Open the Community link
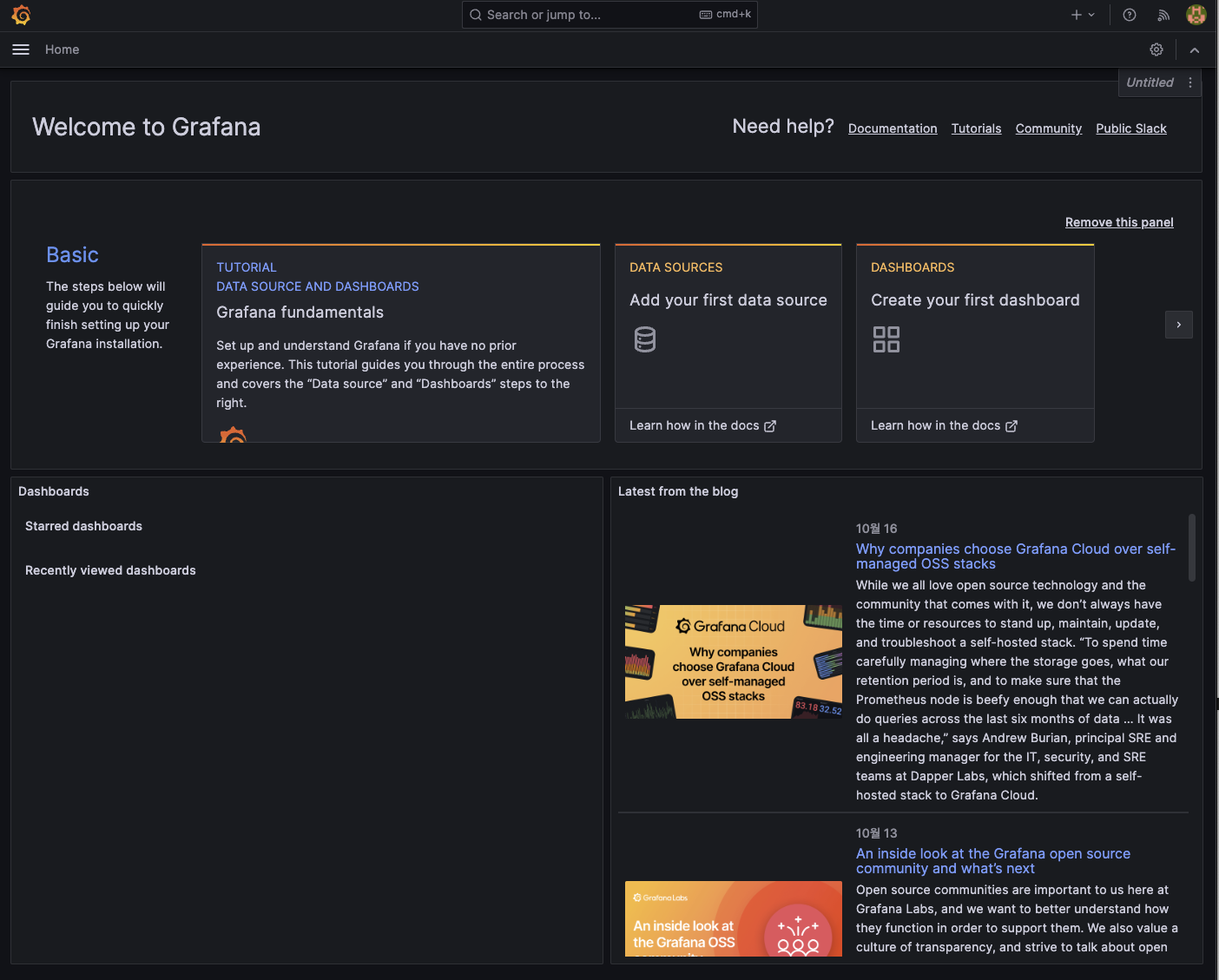This screenshot has width=1219, height=980. 1048,128
